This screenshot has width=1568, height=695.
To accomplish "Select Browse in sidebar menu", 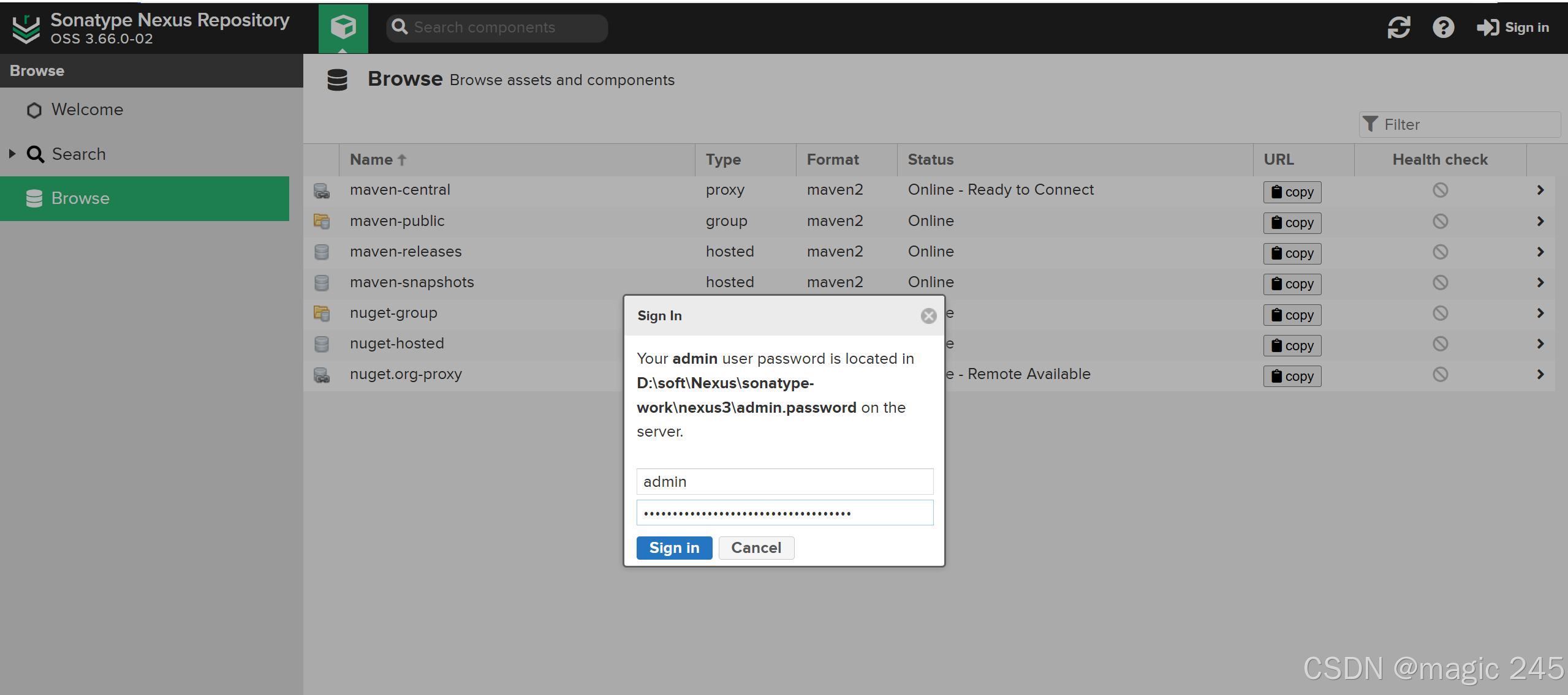I will (80, 198).
